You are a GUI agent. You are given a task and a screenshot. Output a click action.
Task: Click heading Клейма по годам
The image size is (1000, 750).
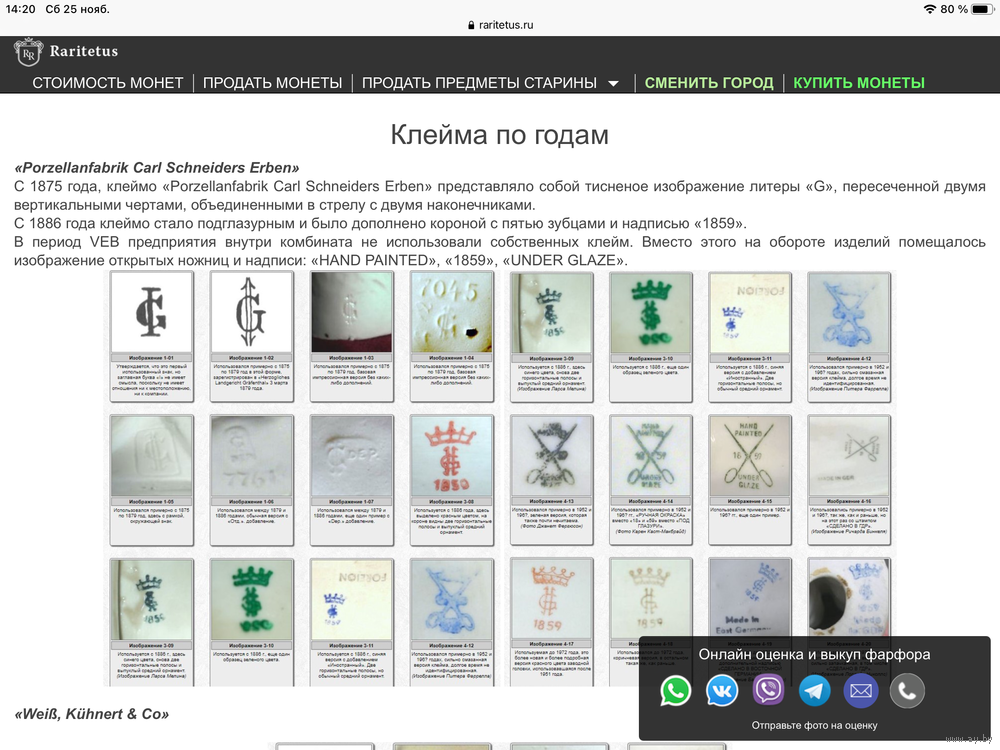point(499,135)
